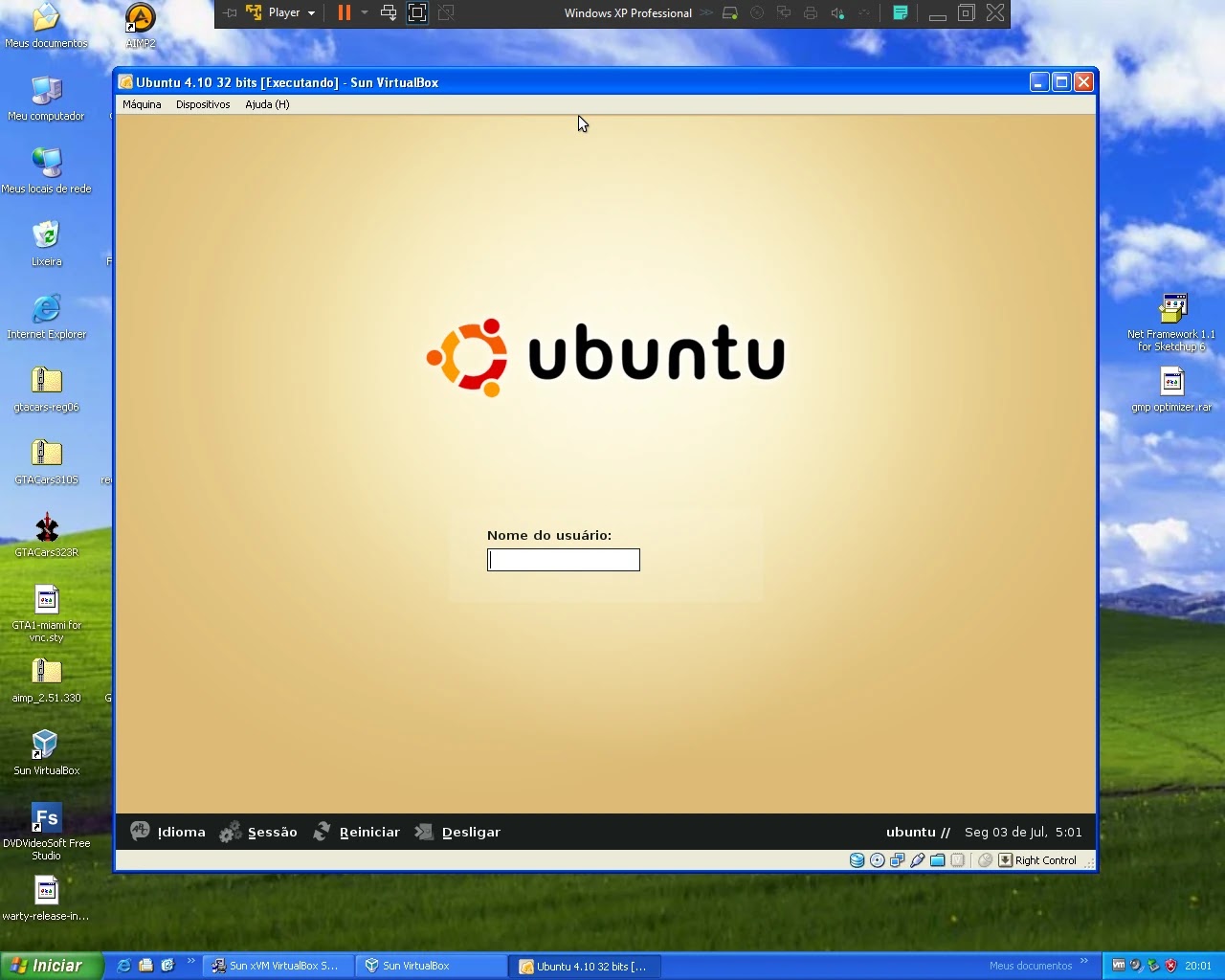This screenshot has height=980, width=1225.
Task: Select aimp_2.51.330 archive icon
Action: (x=46, y=680)
